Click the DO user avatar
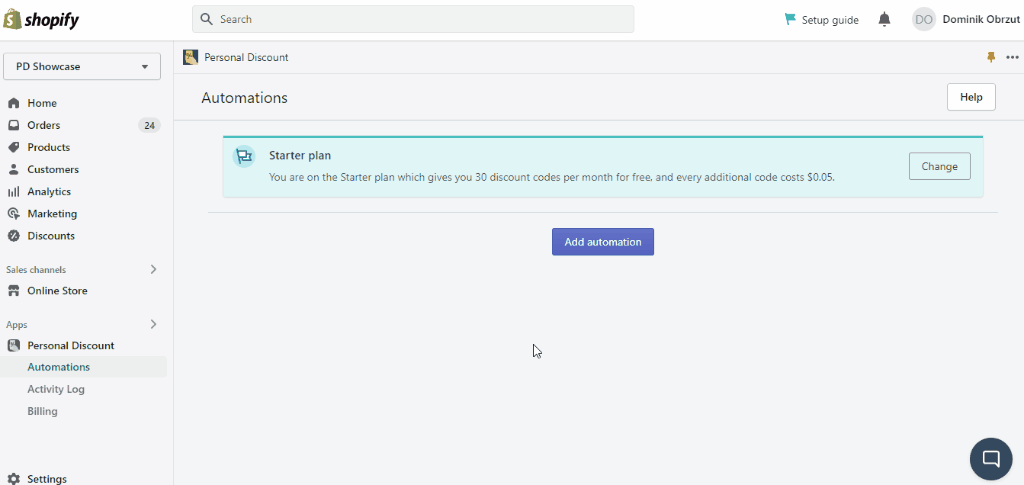Screen dimensions: 1024x485 click(923, 20)
